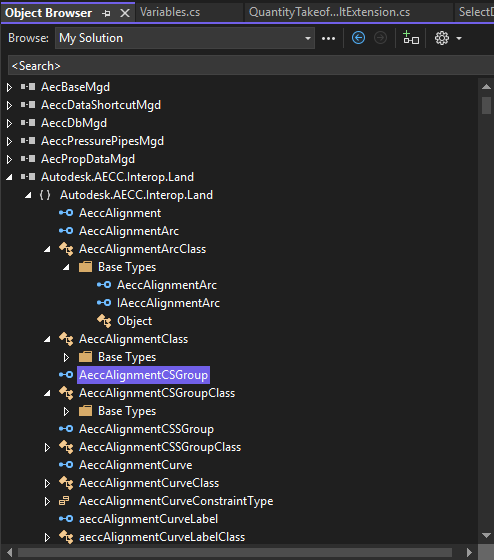Click the class icon beside AeccAlignmentCurveClass

click(x=66, y=483)
